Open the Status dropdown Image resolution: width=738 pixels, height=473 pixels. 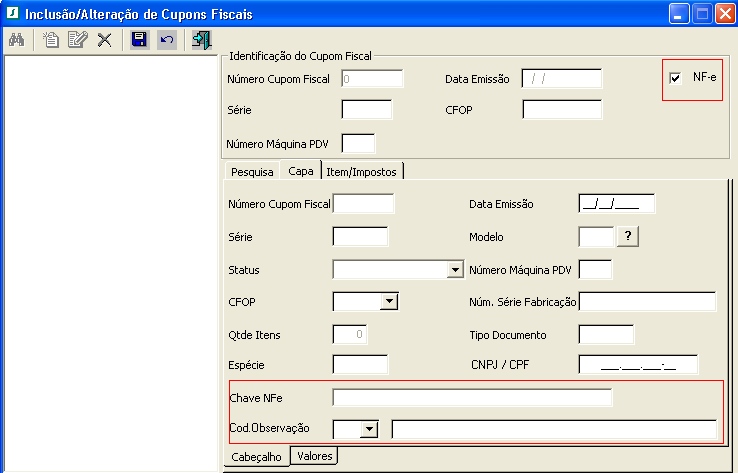(x=455, y=270)
